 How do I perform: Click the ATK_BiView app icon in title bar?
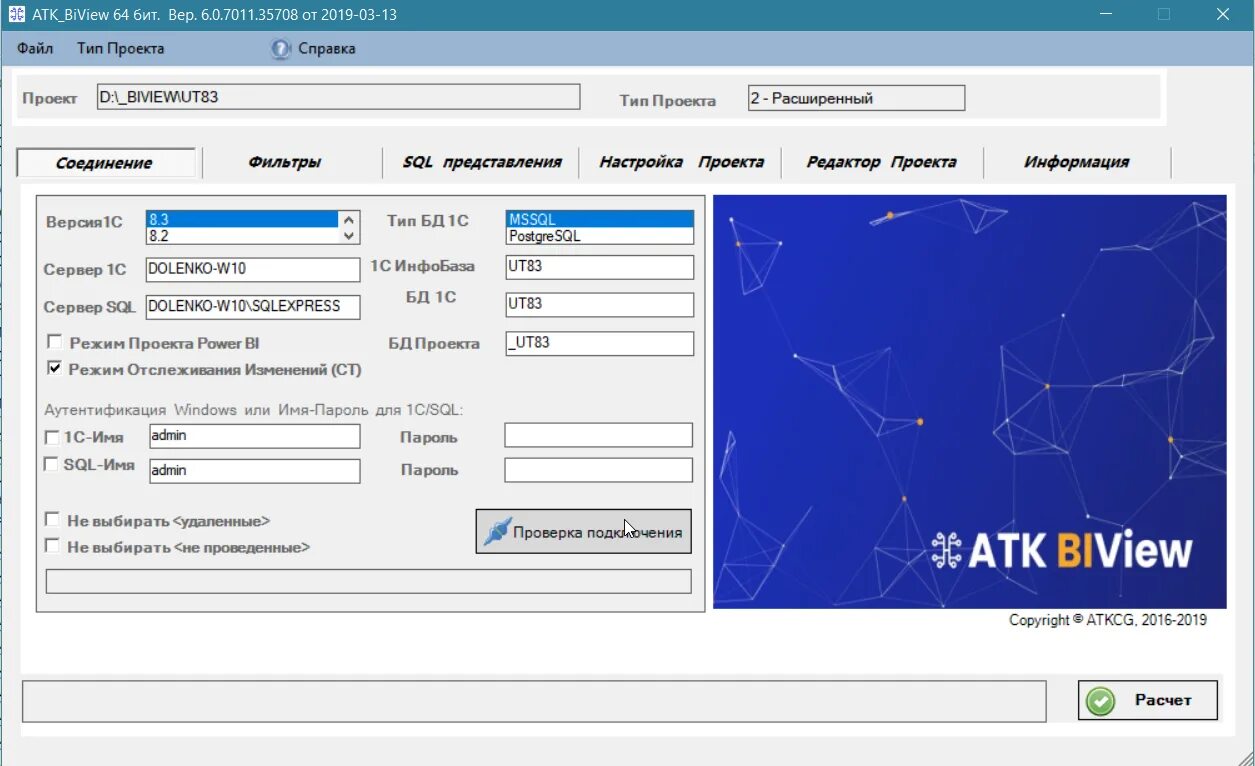(x=17, y=14)
